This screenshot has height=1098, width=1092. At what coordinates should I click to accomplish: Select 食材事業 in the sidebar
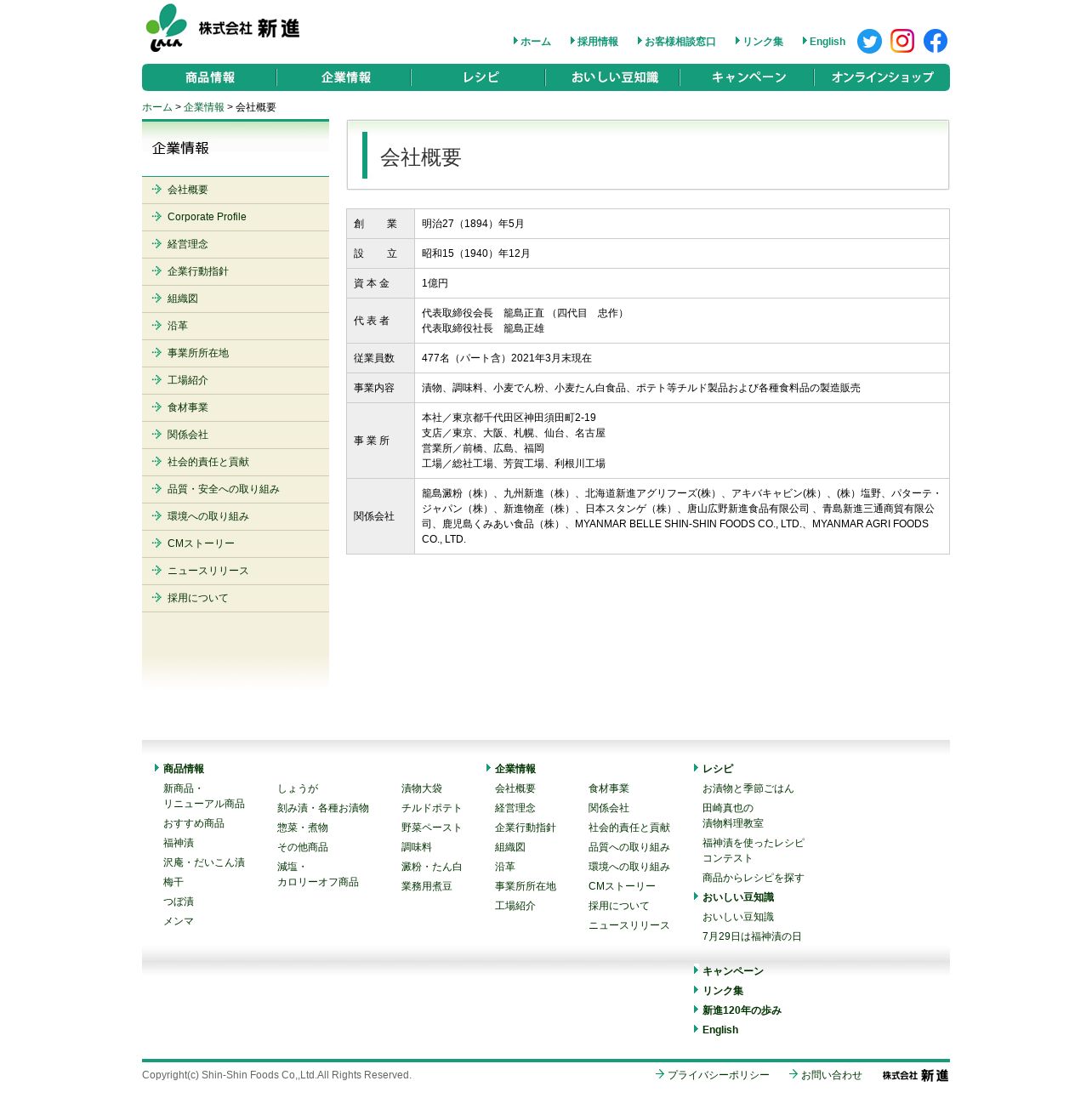click(x=236, y=407)
